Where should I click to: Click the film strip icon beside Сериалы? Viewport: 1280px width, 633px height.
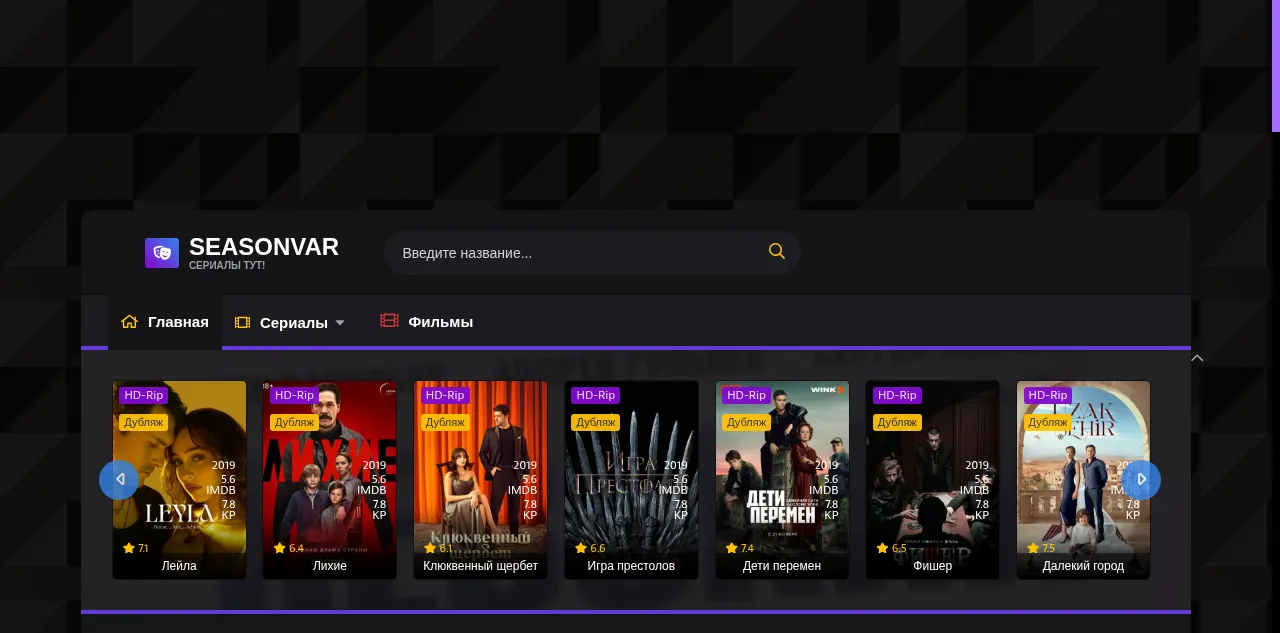[x=242, y=323]
